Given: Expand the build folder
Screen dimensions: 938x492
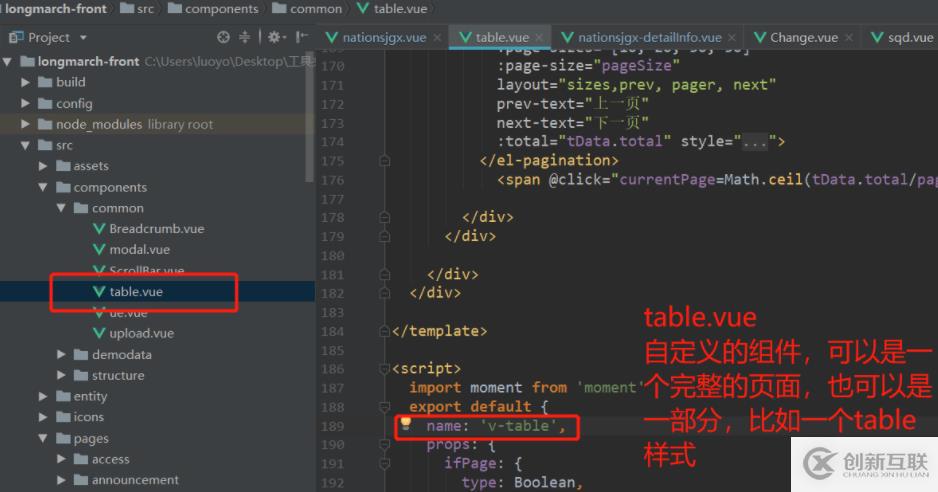Looking at the screenshot, I should click(25, 83).
